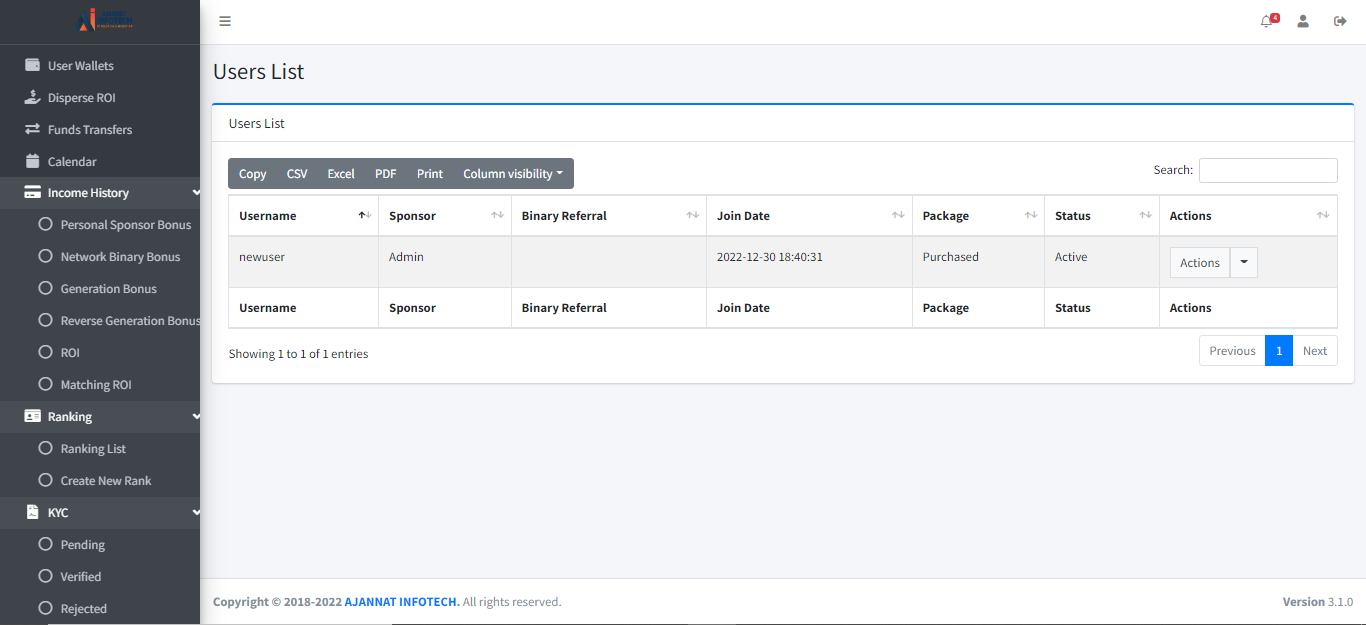Click the hamburger menu toggle icon
Screen dimensions: 1366x625
tap(225, 21)
